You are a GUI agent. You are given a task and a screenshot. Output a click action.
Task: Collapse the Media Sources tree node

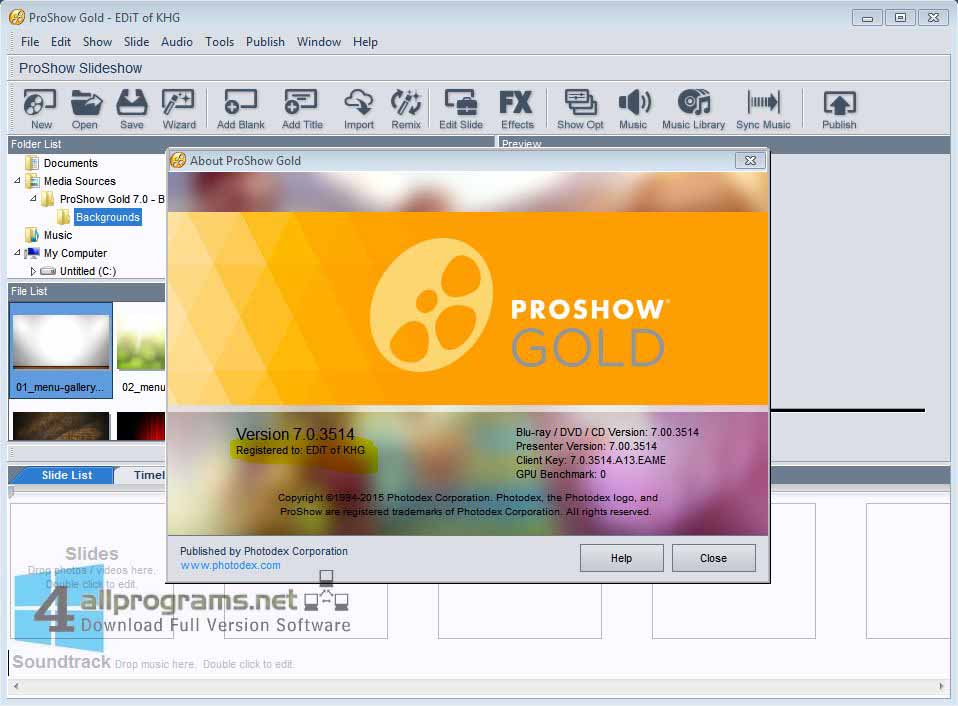(x=17, y=181)
